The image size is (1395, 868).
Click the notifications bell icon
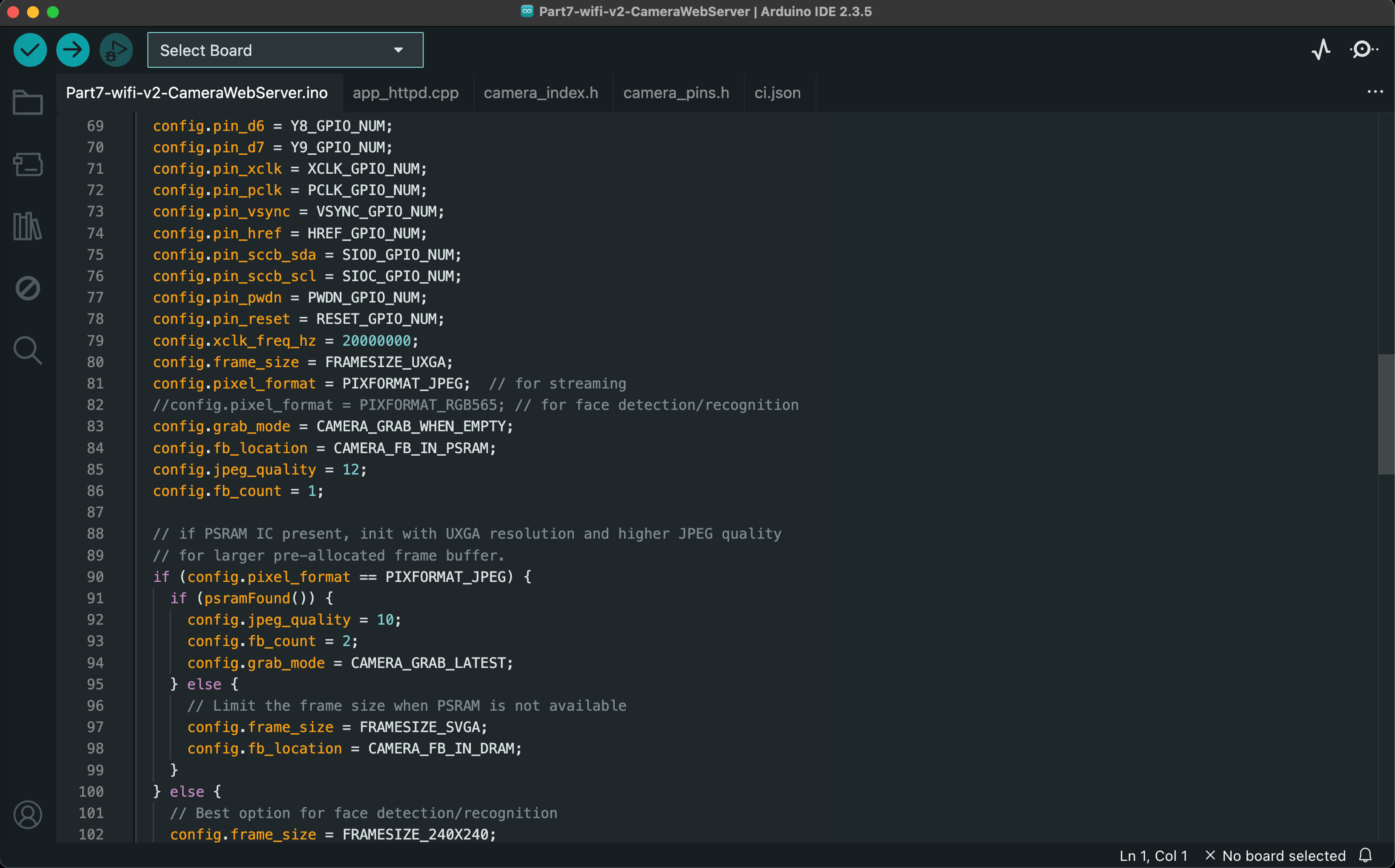[x=1366, y=855]
